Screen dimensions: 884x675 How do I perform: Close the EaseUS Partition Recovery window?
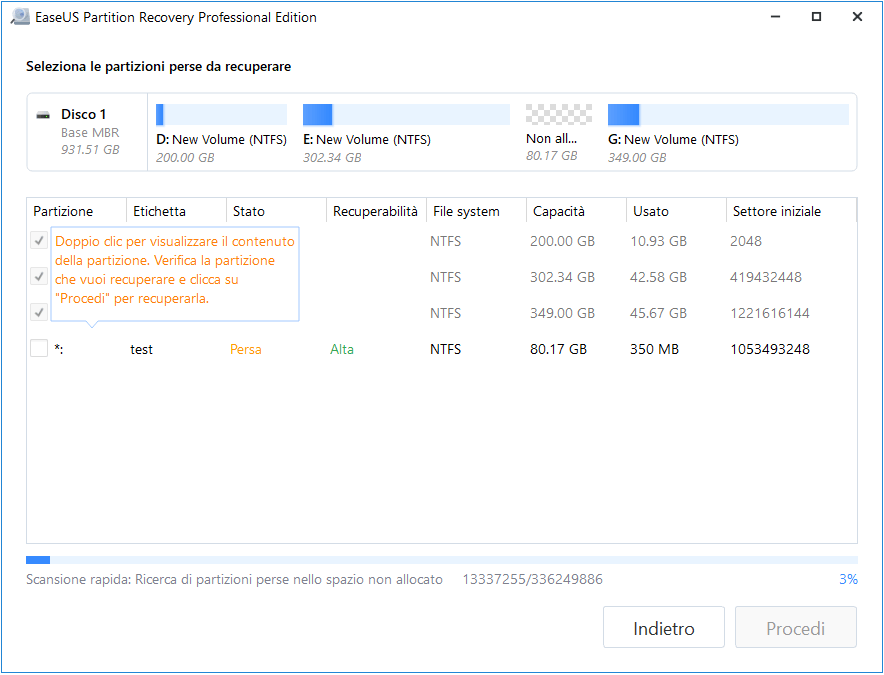click(857, 17)
